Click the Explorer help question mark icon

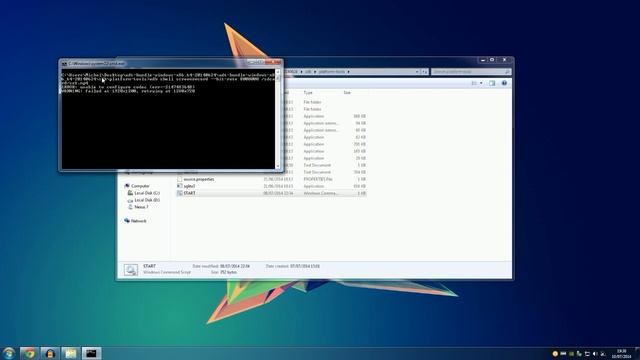click(x=504, y=83)
